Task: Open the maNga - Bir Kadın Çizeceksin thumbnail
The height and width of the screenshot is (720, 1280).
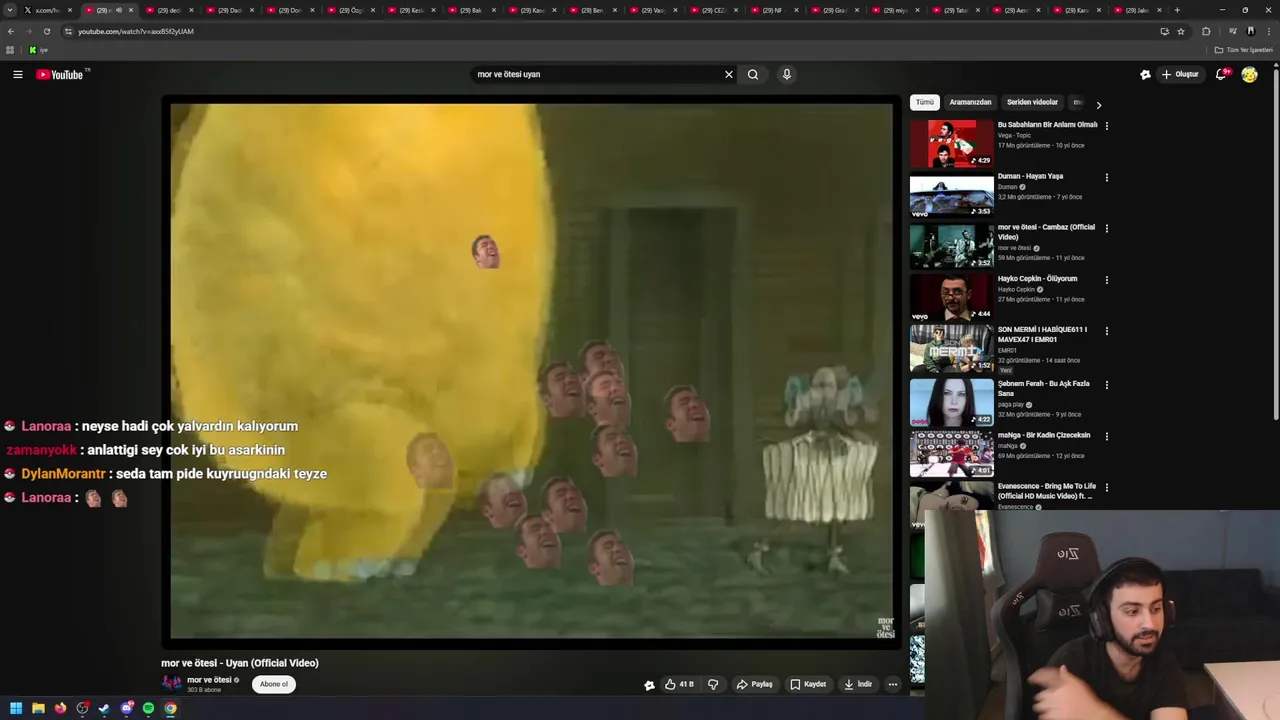Action: click(951, 453)
